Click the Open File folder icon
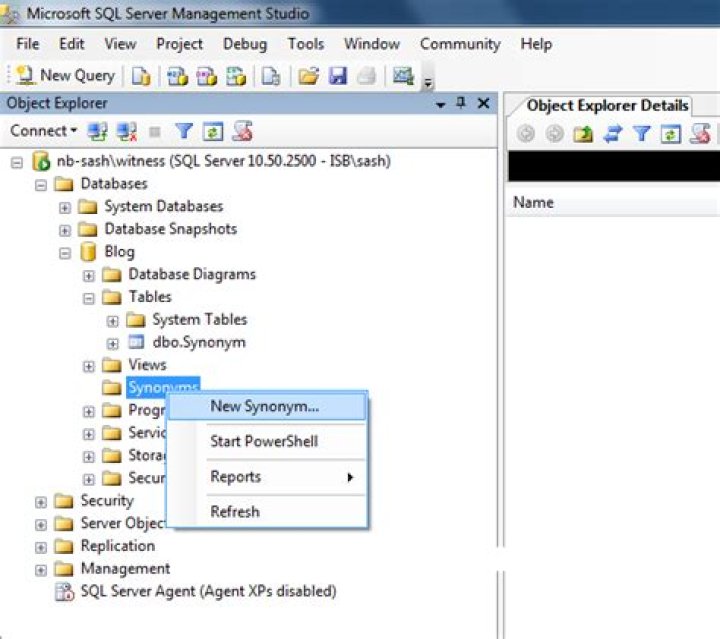This screenshot has height=639, width=720. [309, 76]
